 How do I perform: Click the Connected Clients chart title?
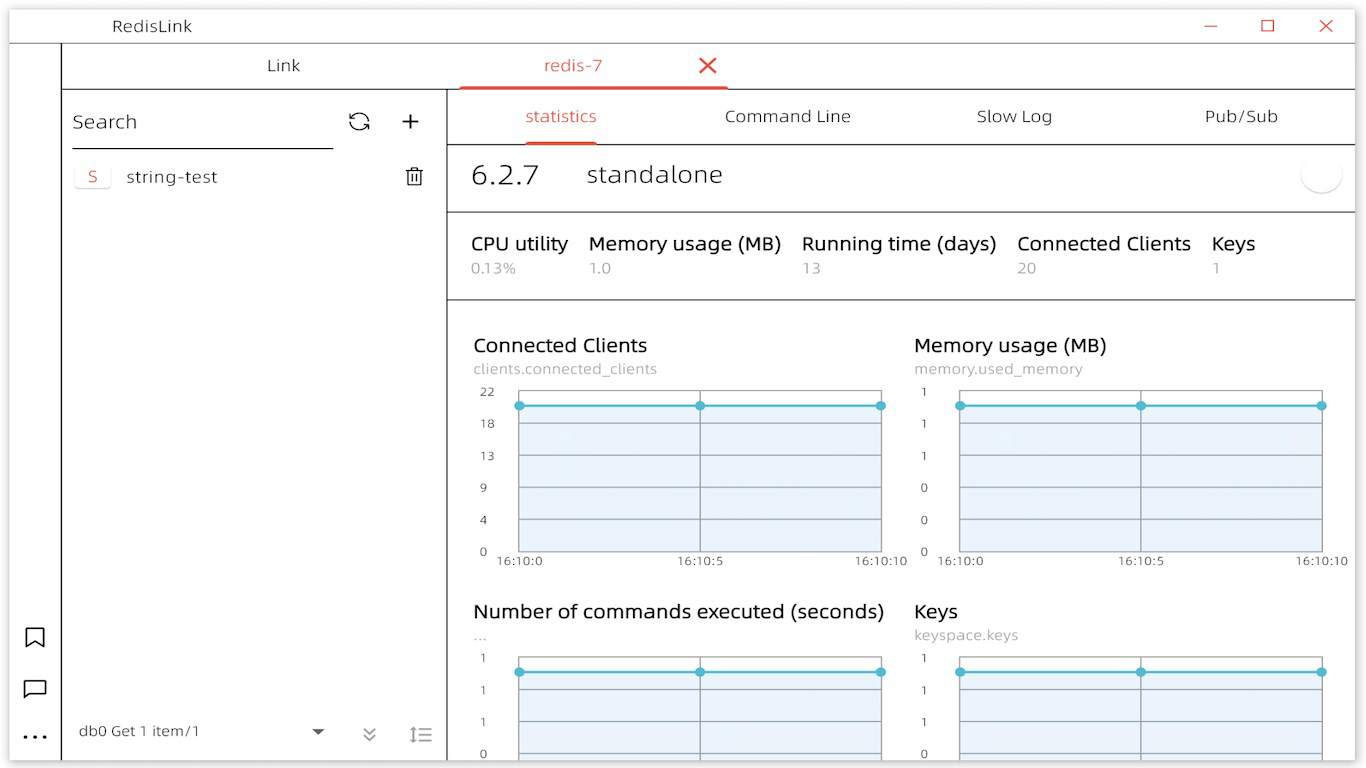[560, 346]
